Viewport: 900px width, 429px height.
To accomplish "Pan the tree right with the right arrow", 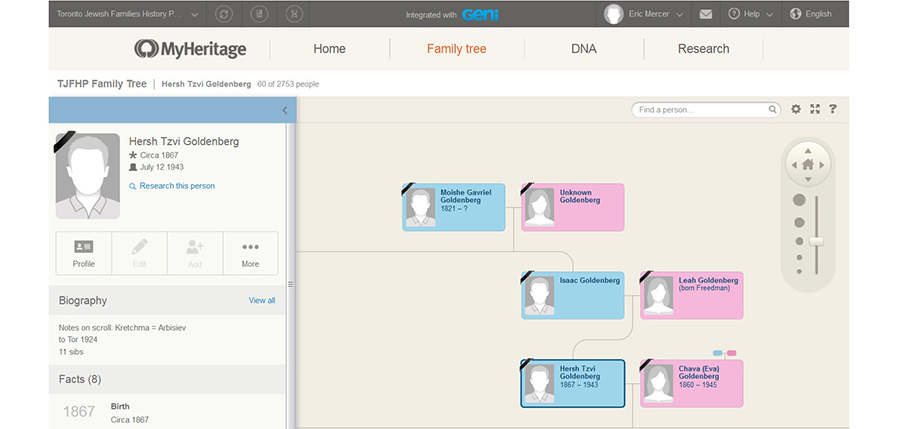I will [x=822, y=165].
